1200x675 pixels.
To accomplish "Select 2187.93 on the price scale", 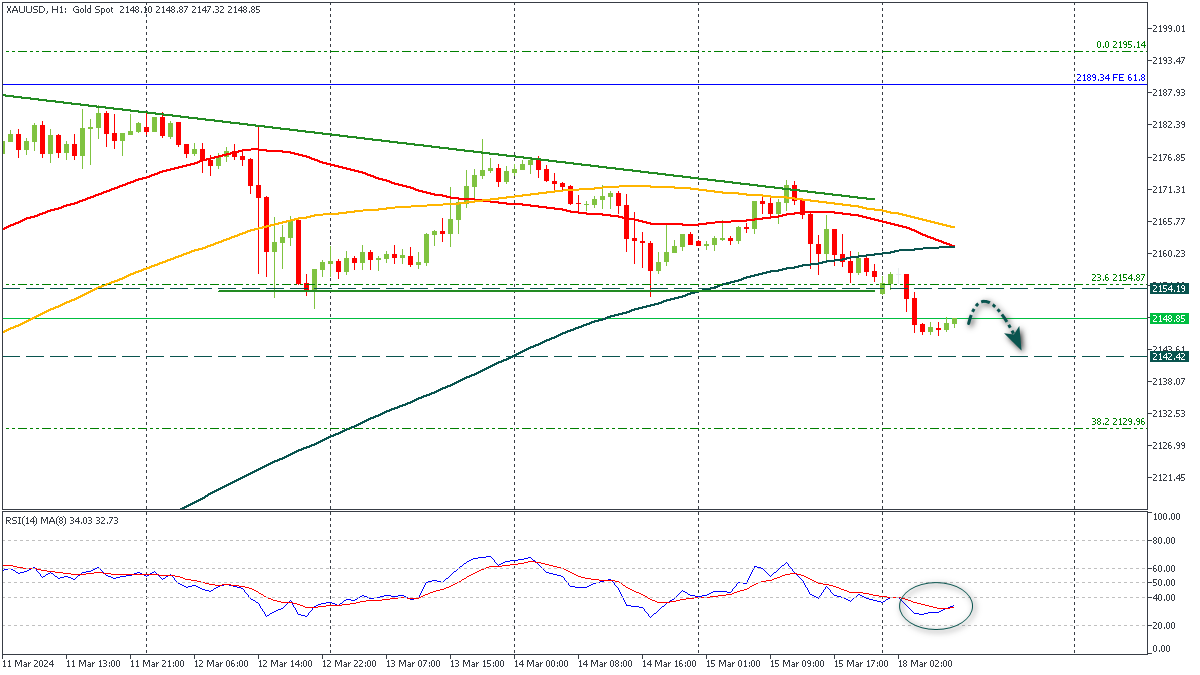I will click(x=1167, y=92).
